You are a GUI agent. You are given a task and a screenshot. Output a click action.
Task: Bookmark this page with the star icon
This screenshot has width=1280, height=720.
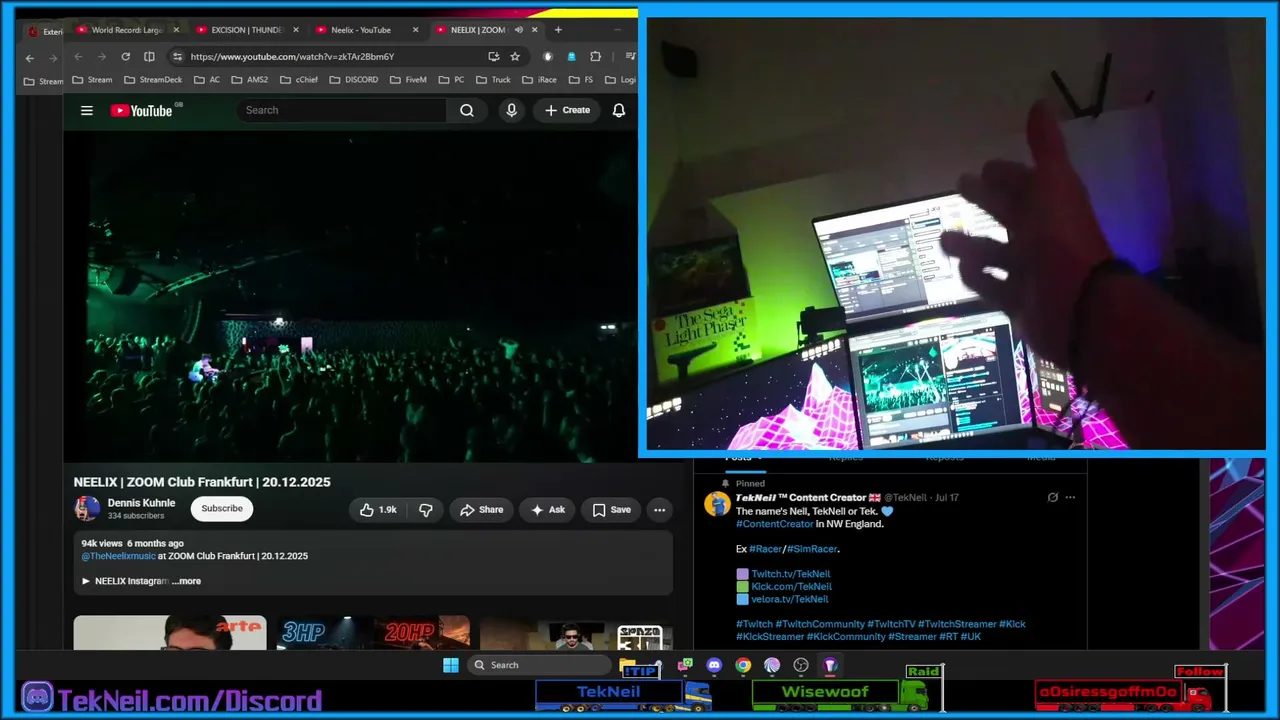click(x=515, y=57)
